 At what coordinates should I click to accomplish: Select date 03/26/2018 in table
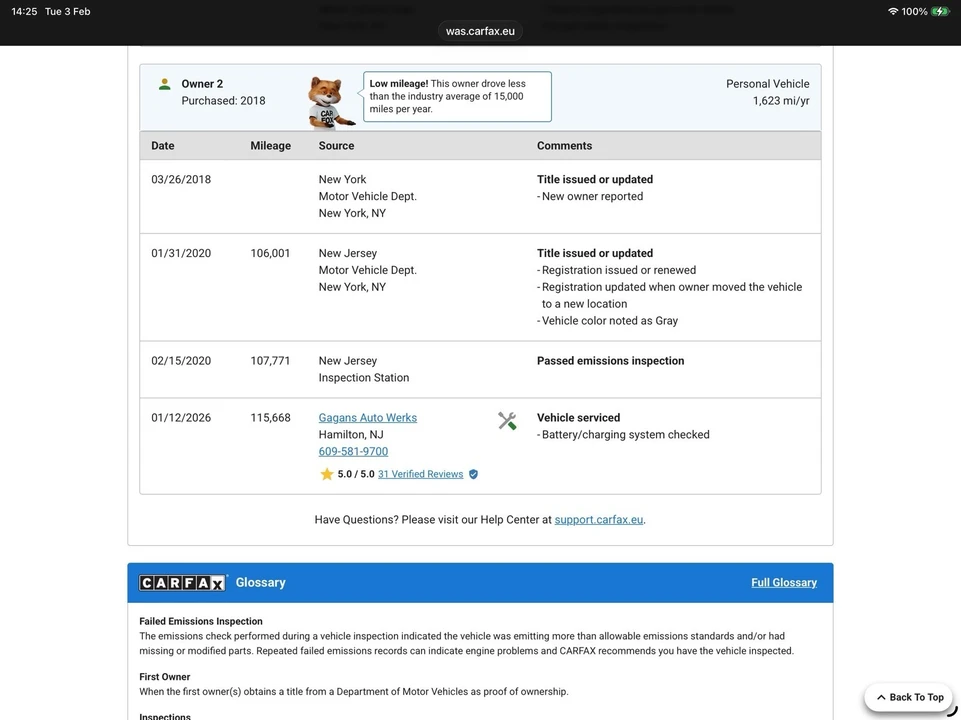[x=181, y=179]
